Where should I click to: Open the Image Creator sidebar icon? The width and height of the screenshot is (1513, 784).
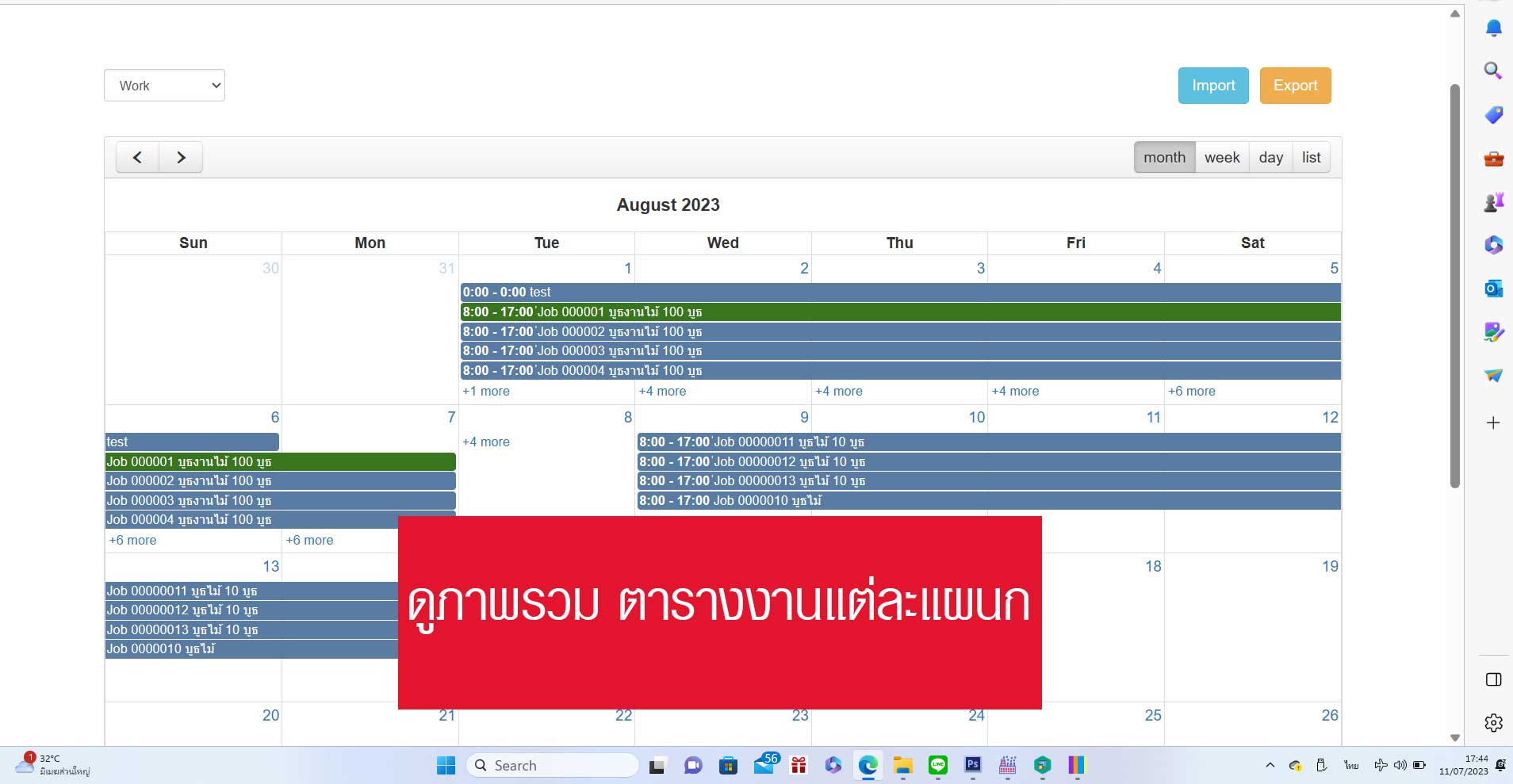[1493, 332]
